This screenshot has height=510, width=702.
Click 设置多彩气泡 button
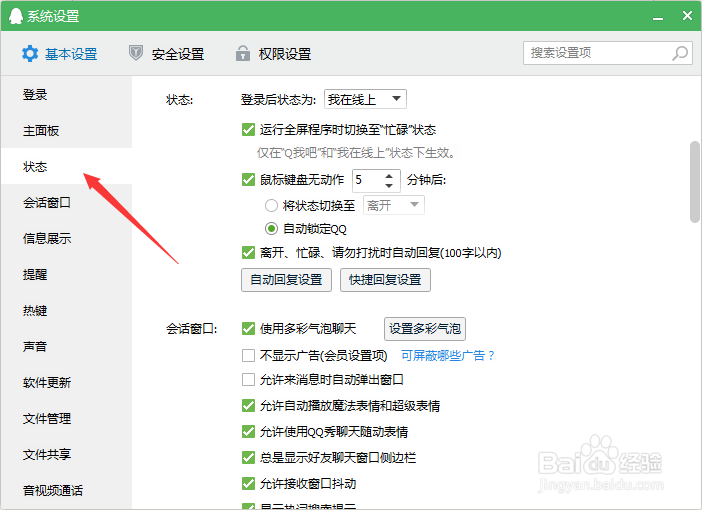[425, 329]
